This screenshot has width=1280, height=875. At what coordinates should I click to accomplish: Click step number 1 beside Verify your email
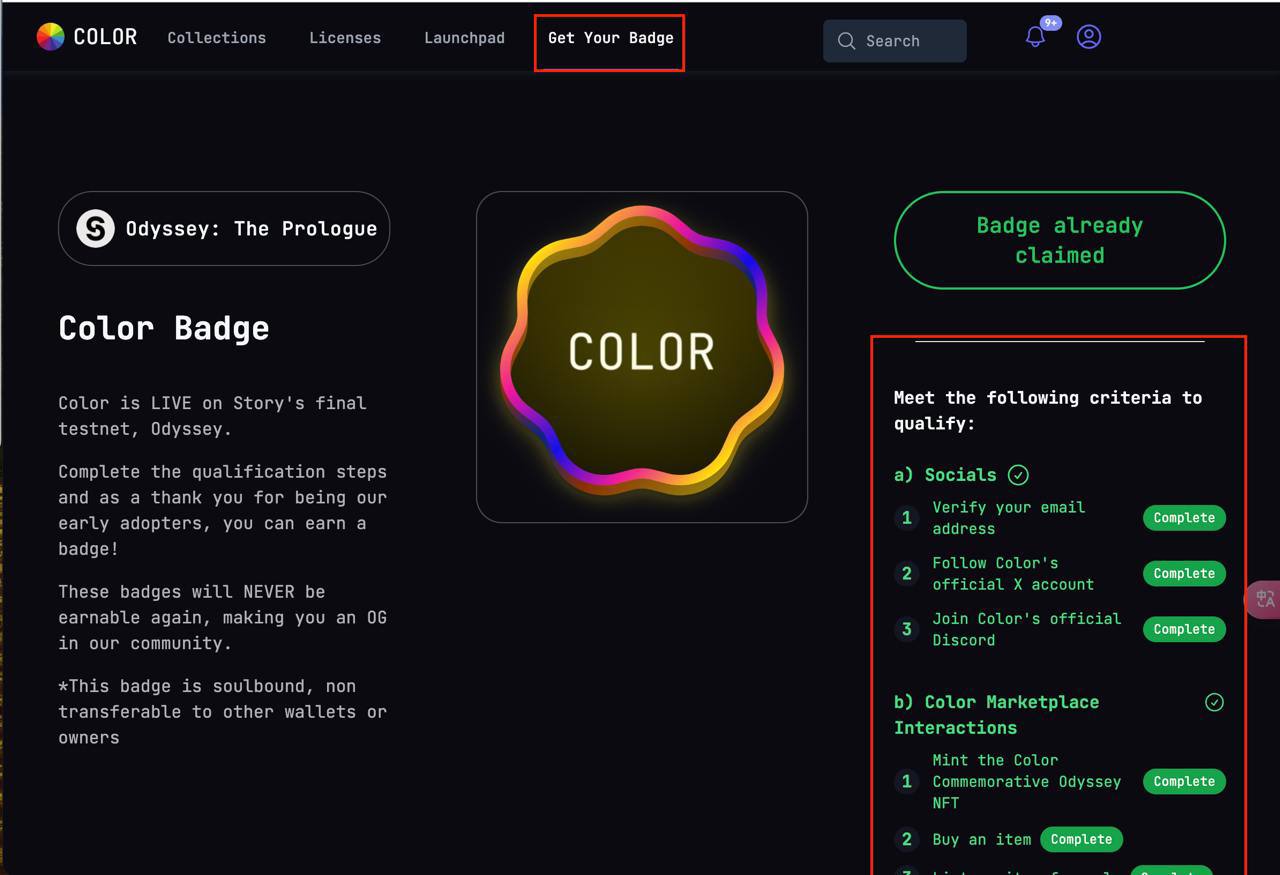907,518
